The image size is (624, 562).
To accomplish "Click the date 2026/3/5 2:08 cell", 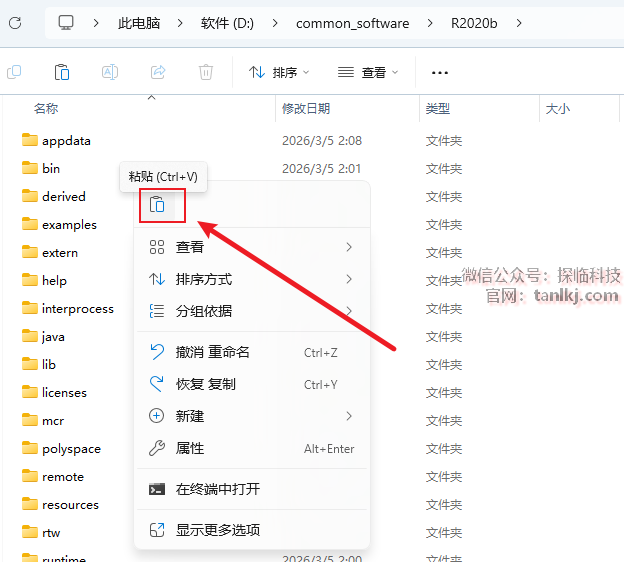I will coord(322,140).
